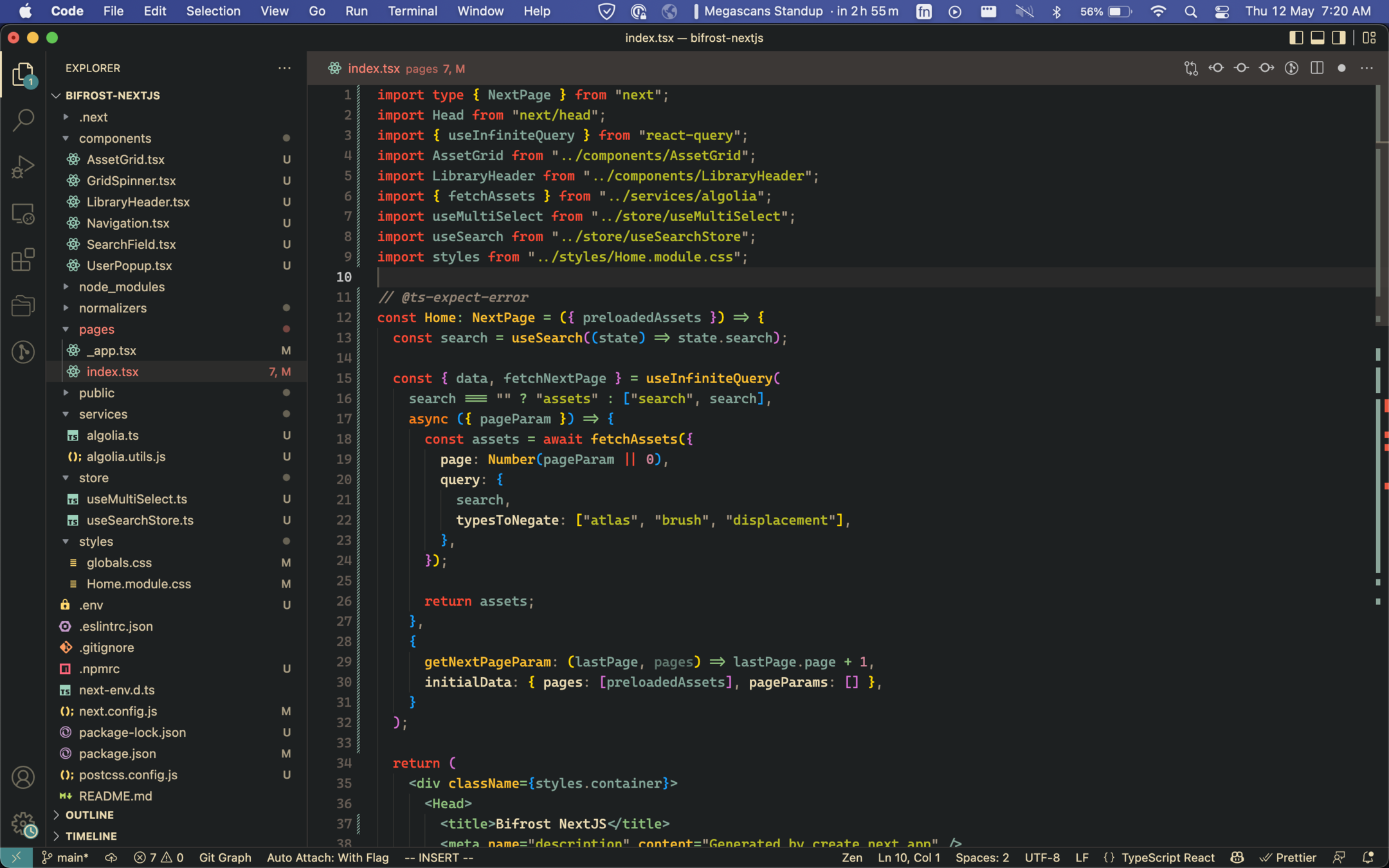The width and height of the screenshot is (1389, 868).
Task: Click TypeScript React language mode button
Action: coord(1167,858)
